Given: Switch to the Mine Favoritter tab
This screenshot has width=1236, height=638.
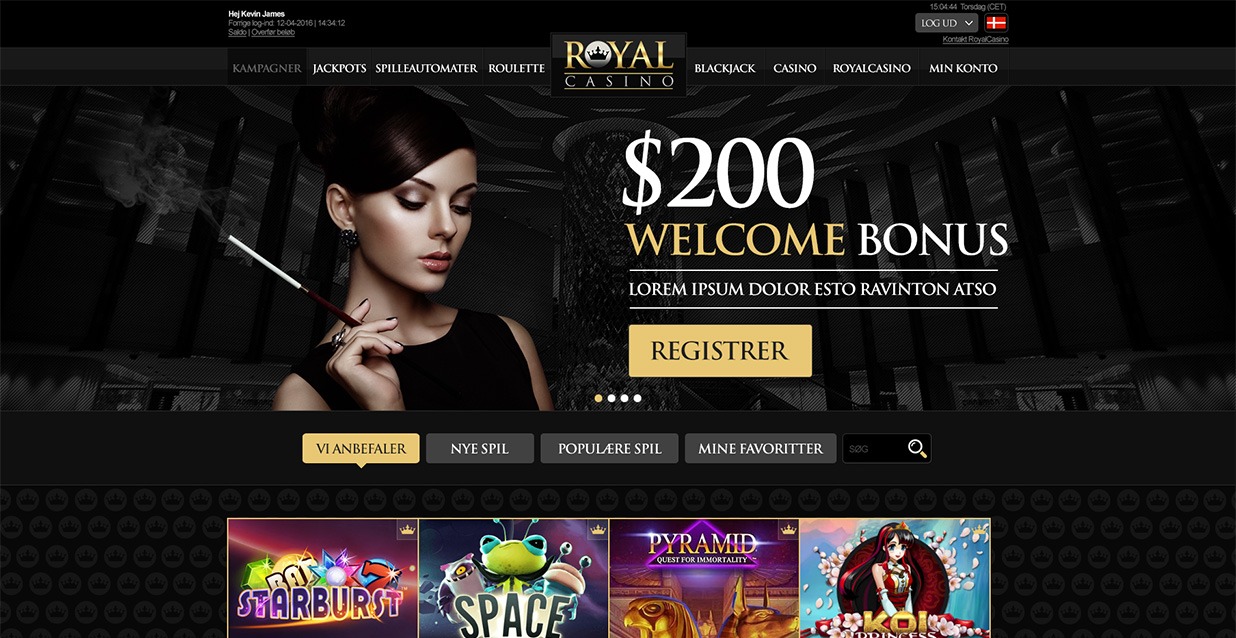Looking at the screenshot, I should (x=761, y=449).
